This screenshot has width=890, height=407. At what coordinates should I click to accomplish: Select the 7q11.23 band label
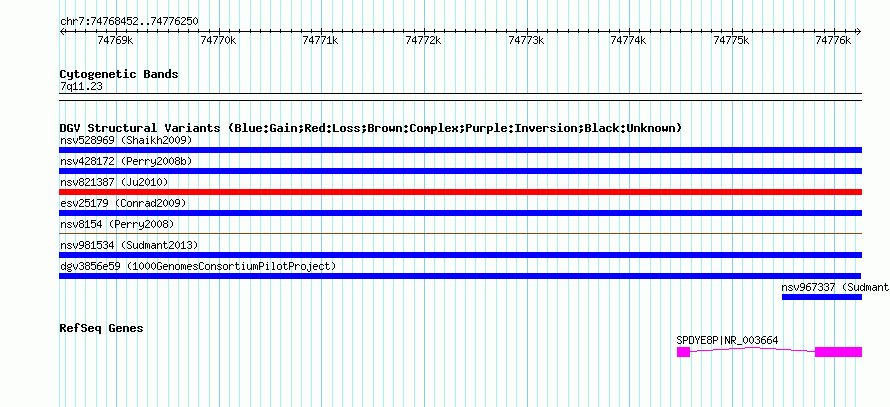coord(81,87)
